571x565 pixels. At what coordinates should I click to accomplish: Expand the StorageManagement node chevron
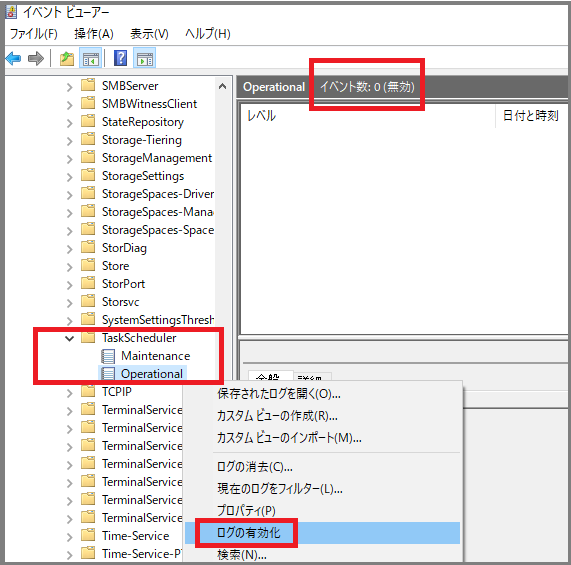tap(70, 159)
